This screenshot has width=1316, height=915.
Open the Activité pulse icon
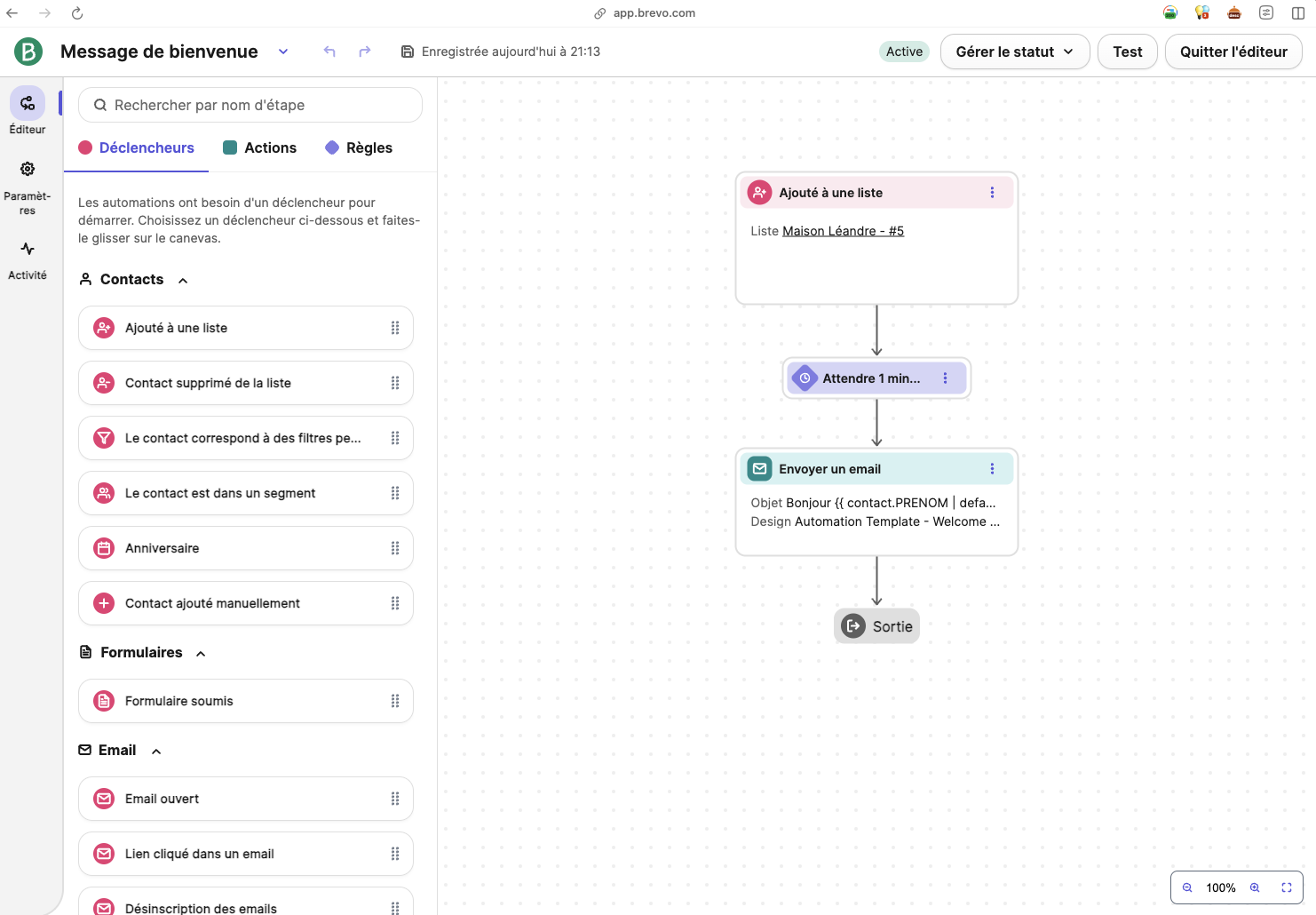(x=28, y=249)
